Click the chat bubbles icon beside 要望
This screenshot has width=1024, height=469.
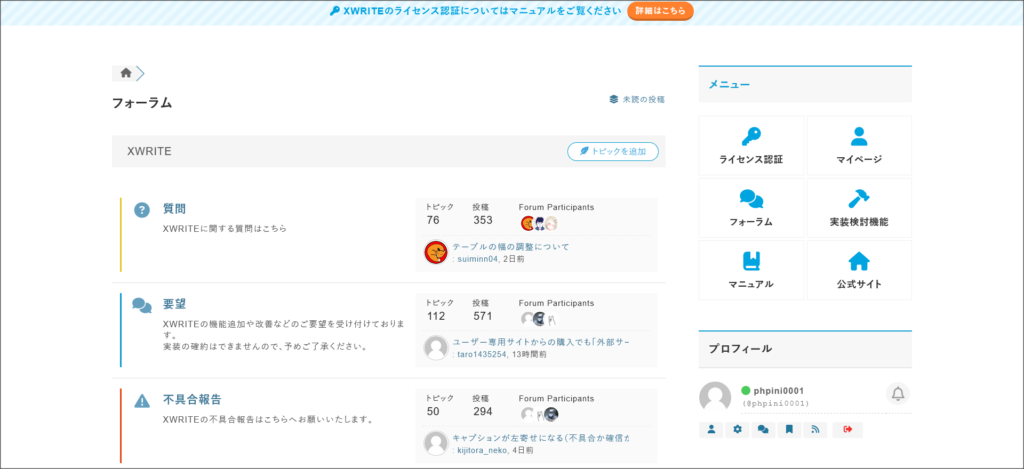(x=142, y=305)
